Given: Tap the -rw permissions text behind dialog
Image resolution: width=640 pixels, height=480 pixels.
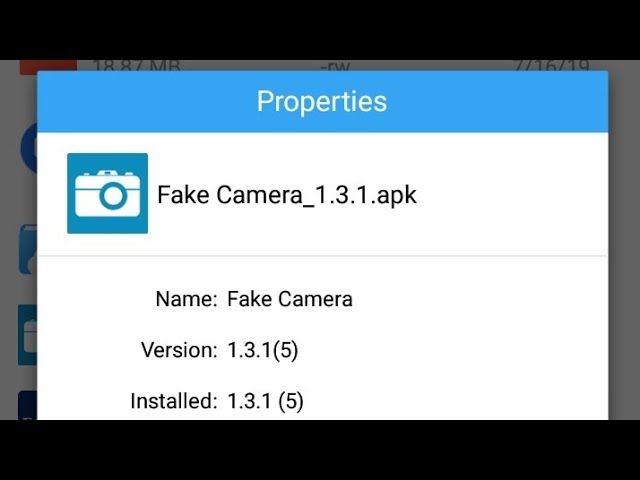Looking at the screenshot, I should click(x=336, y=67).
